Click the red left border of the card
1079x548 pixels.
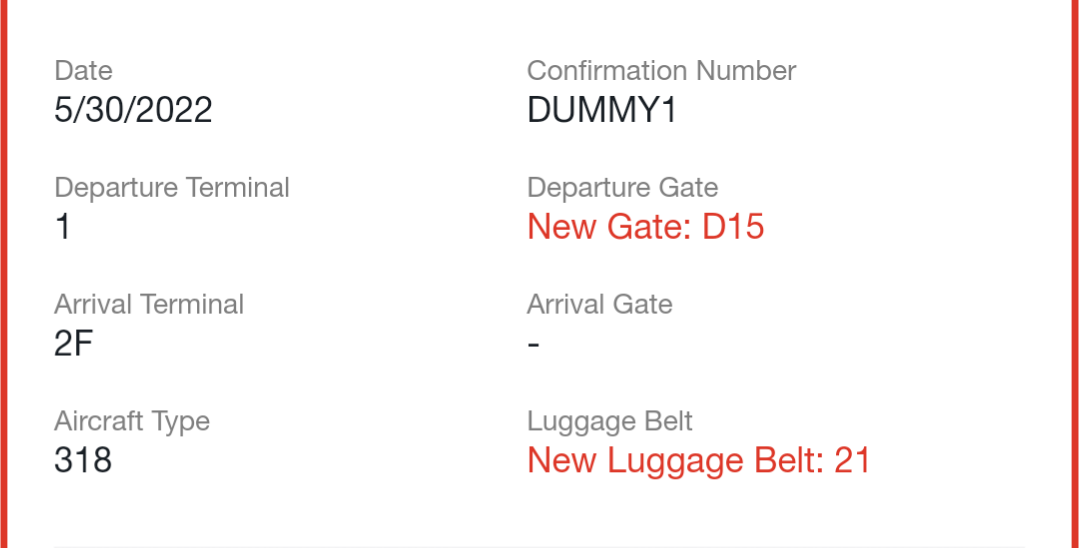coord(3,274)
